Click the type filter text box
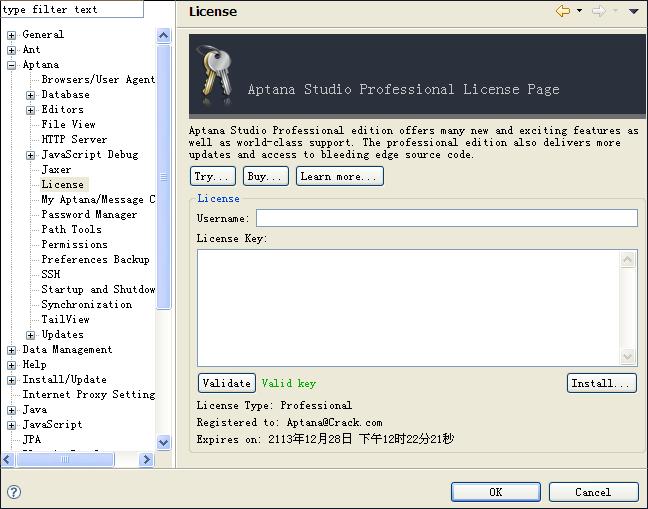 [x=72, y=9]
